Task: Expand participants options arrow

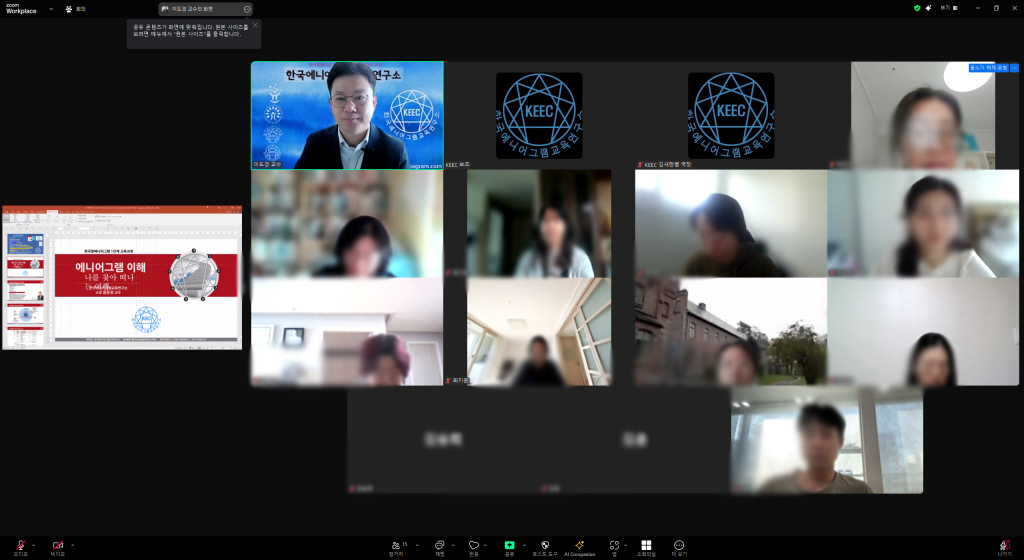Action: pos(417,545)
